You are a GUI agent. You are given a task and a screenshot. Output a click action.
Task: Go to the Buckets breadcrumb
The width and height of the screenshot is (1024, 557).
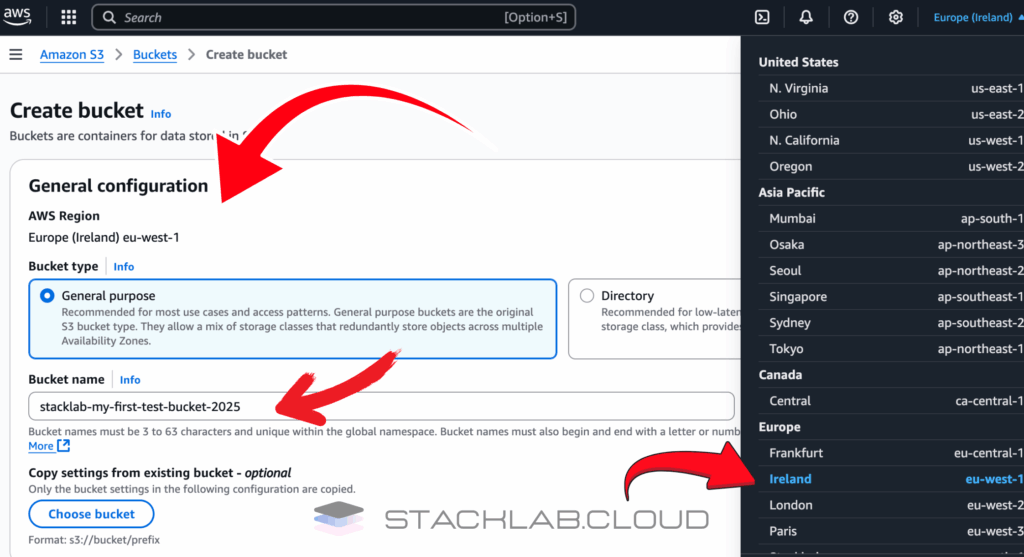click(x=155, y=54)
